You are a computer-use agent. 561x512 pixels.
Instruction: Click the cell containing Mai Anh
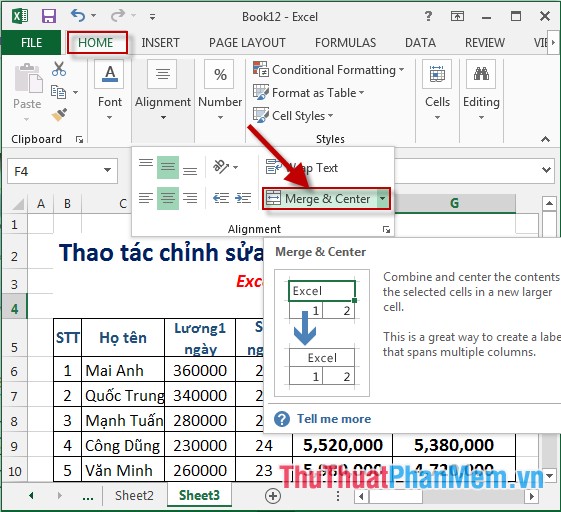(x=123, y=370)
